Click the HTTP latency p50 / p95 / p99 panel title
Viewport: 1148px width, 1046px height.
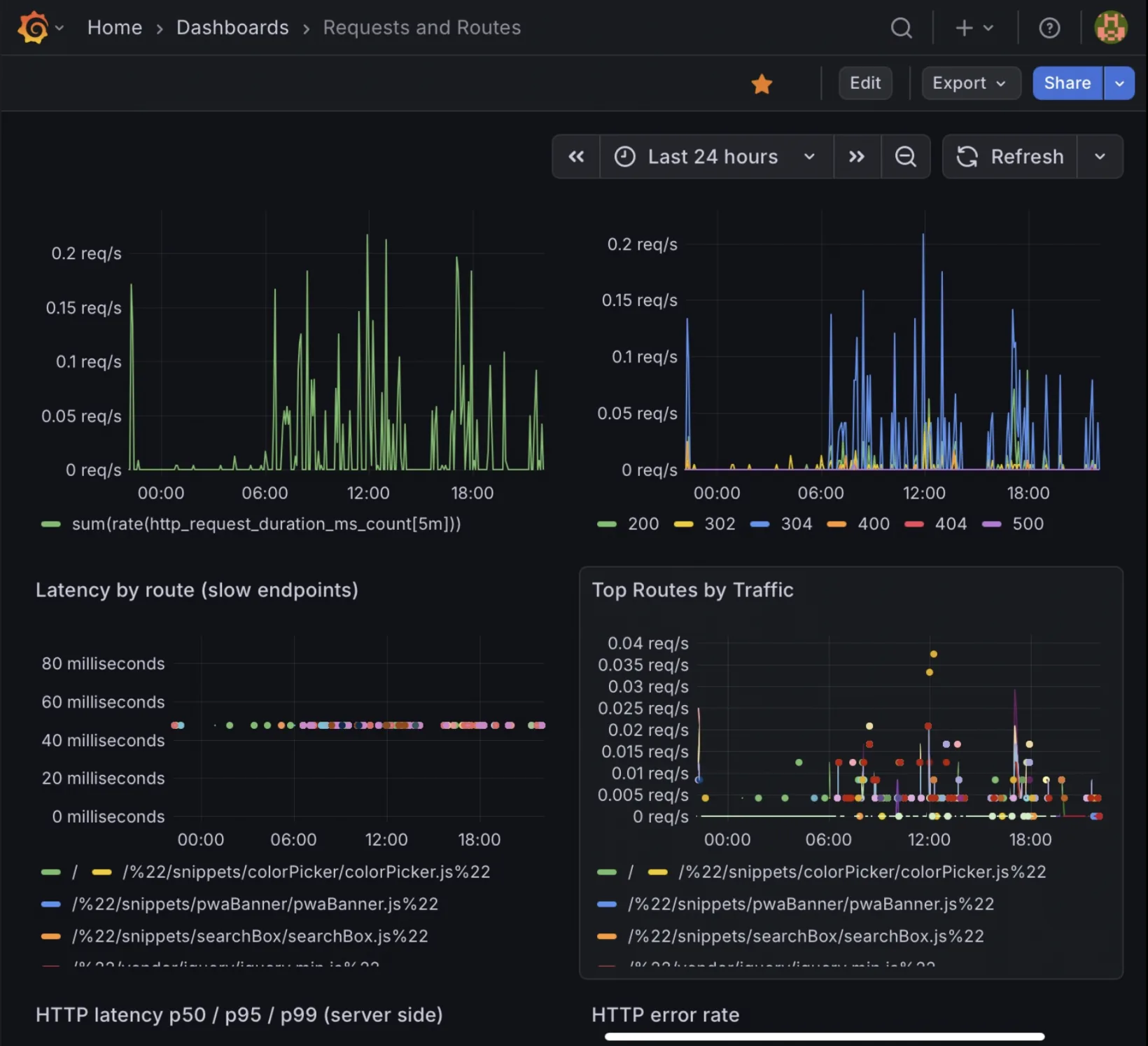click(x=239, y=1014)
